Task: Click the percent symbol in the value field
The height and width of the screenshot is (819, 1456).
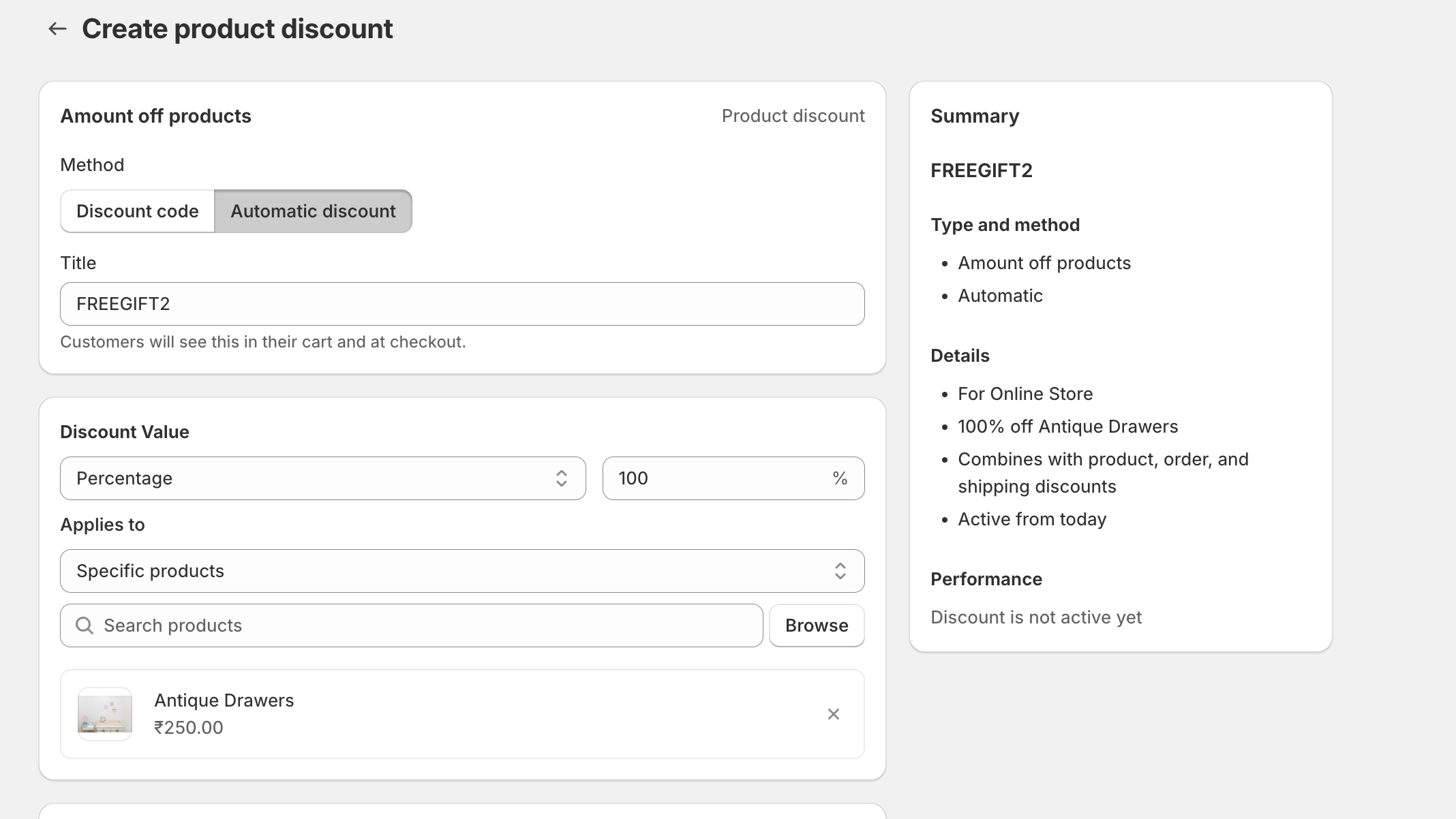Action: pos(839,478)
